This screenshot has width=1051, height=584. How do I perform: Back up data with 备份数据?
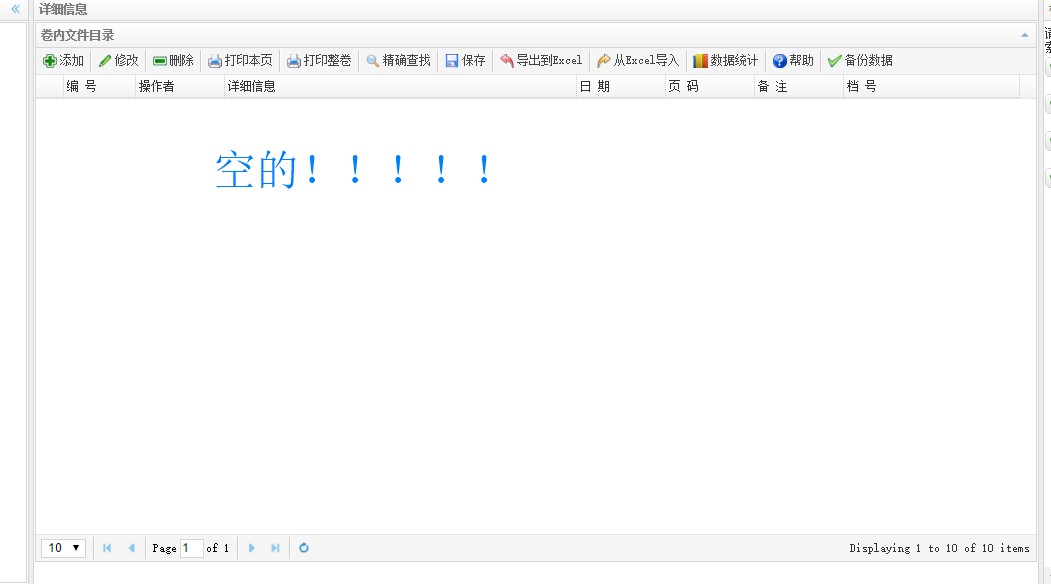click(x=860, y=60)
